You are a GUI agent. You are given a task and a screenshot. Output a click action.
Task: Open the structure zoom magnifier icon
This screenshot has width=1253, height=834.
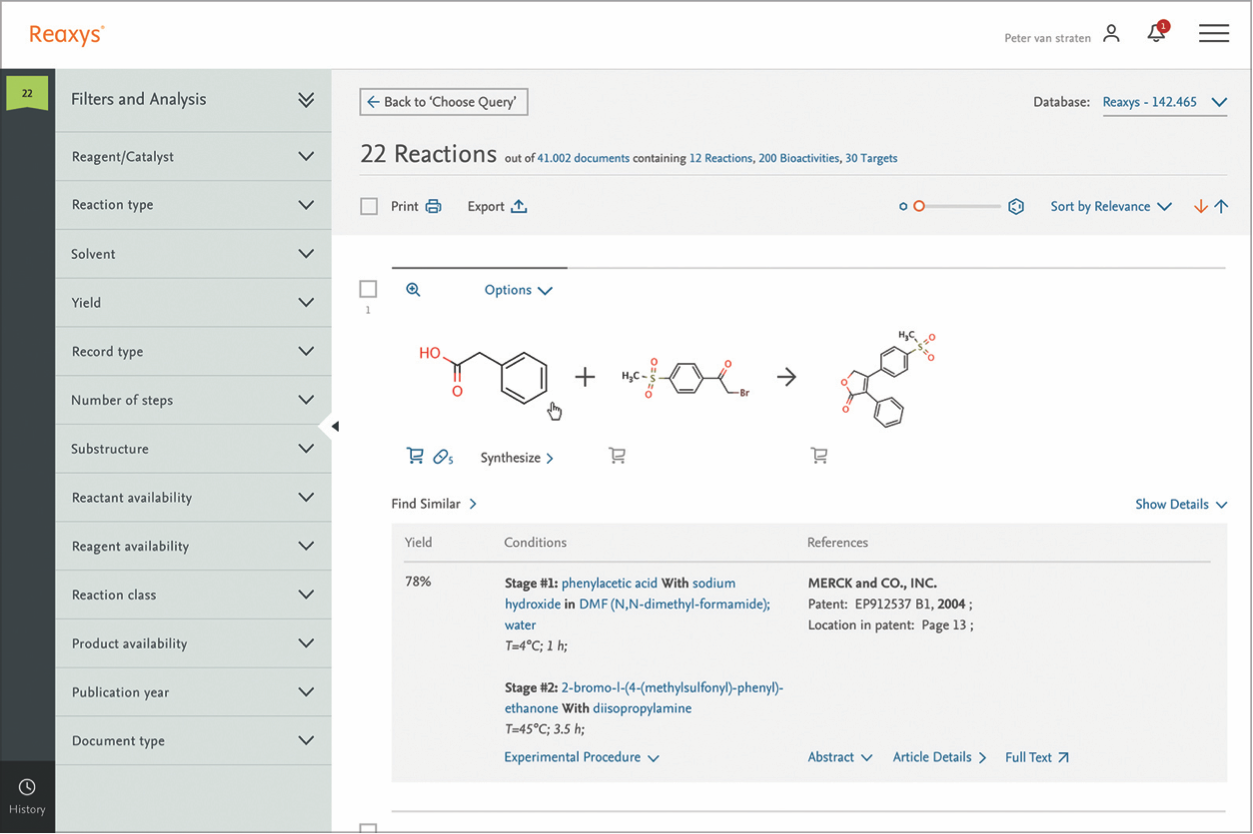[413, 289]
